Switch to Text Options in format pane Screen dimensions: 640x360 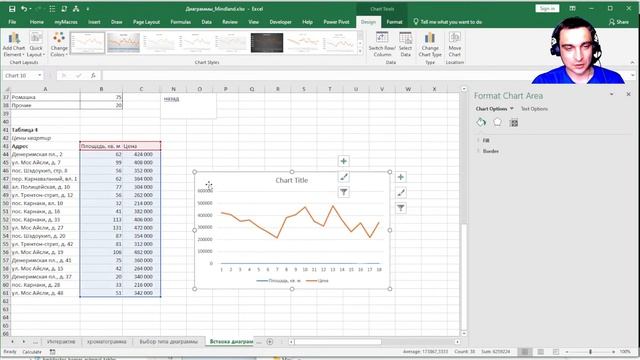pyautogui.click(x=534, y=109)
